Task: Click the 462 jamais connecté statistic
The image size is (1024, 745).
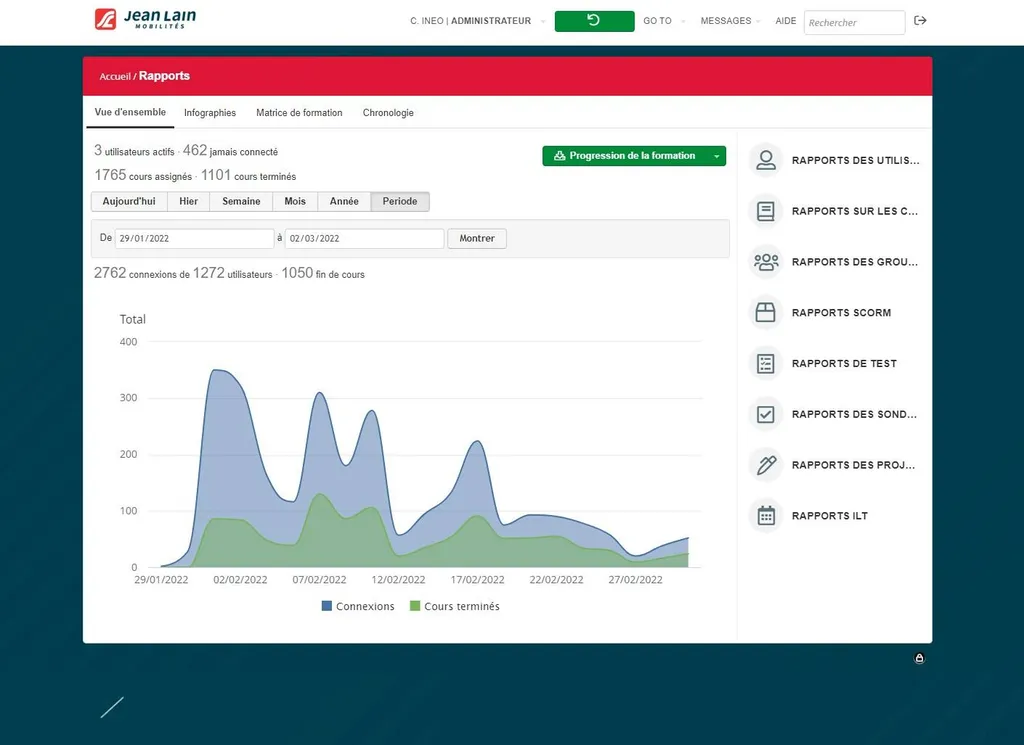Action: 230,151
